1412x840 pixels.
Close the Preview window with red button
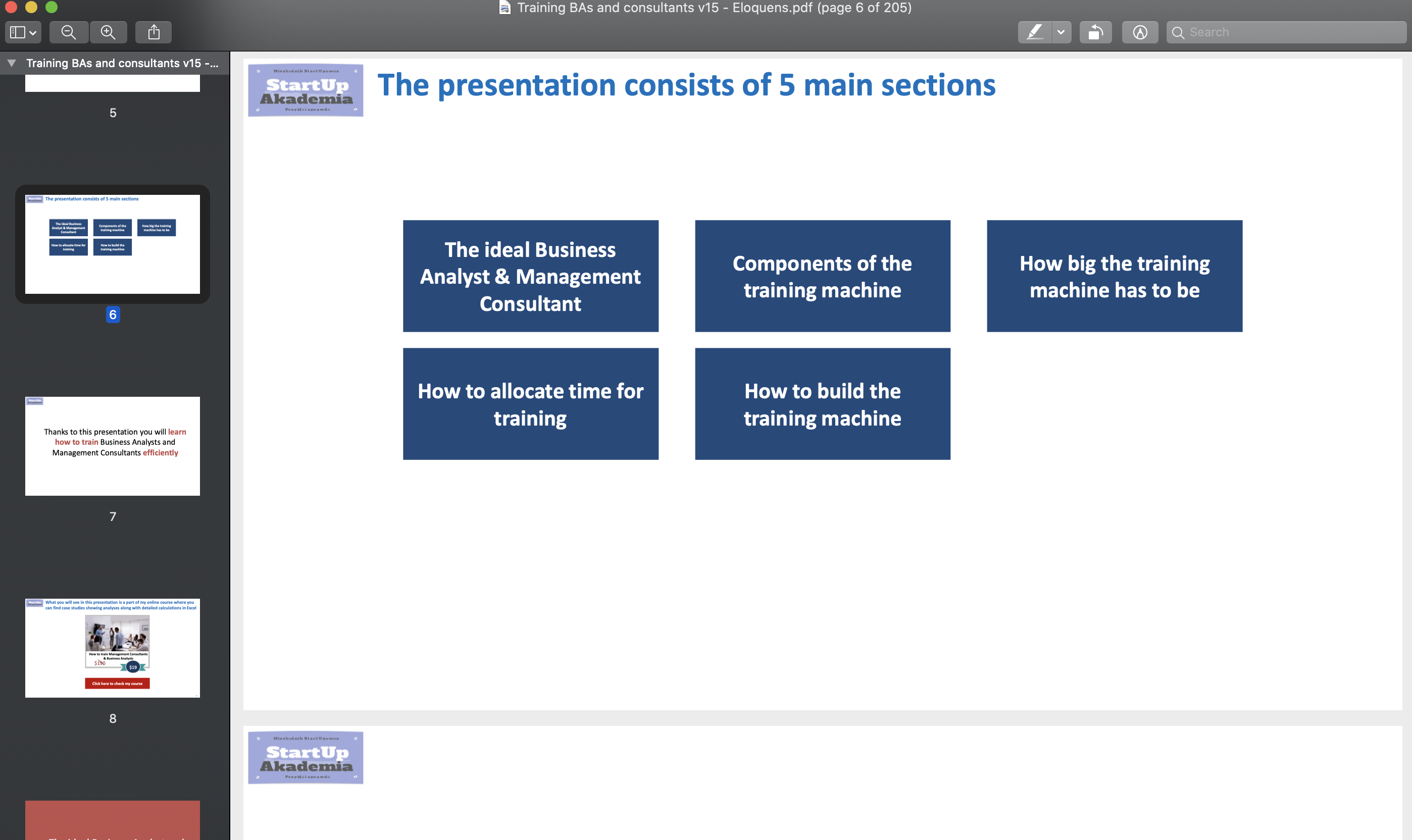(11, 7)
